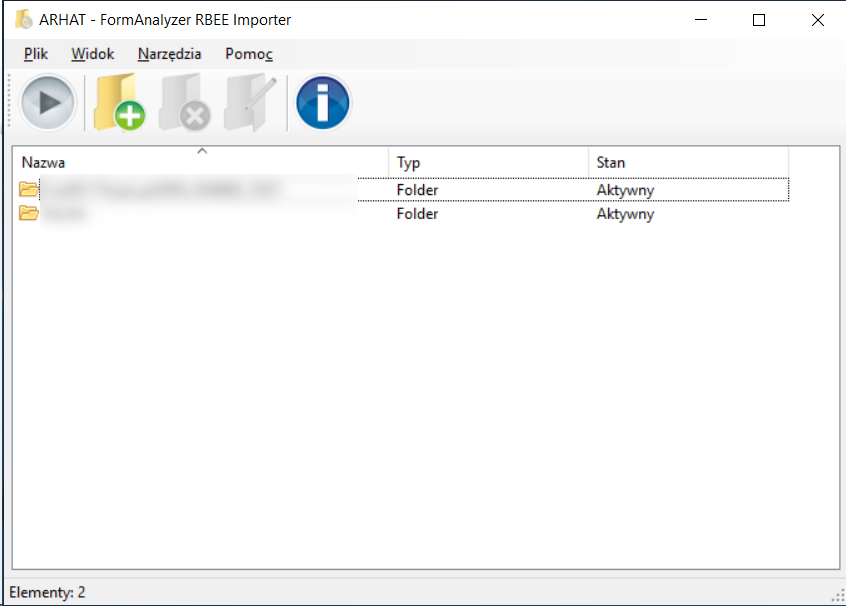Click the Elementy: 2 status bar text
The height and width of the screenshot is (606, 846).
click(x=47, y=593)
